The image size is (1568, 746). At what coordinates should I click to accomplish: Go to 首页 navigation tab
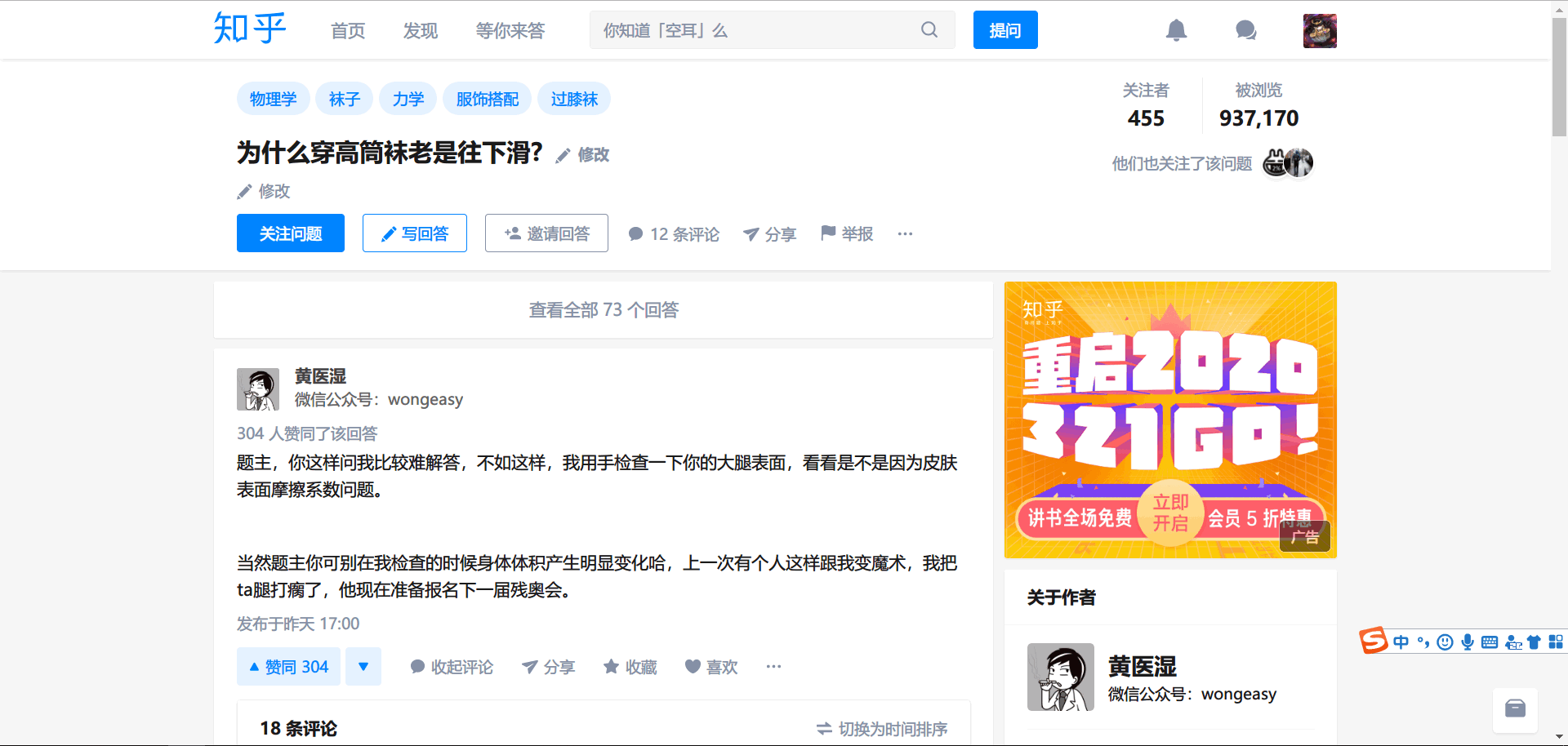coord(348,31)
